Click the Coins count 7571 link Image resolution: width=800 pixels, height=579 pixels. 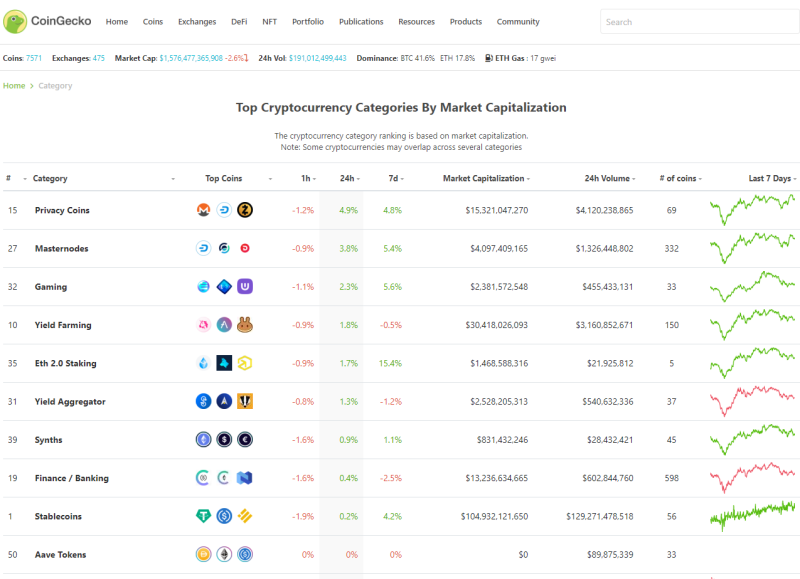click(34, 58)
